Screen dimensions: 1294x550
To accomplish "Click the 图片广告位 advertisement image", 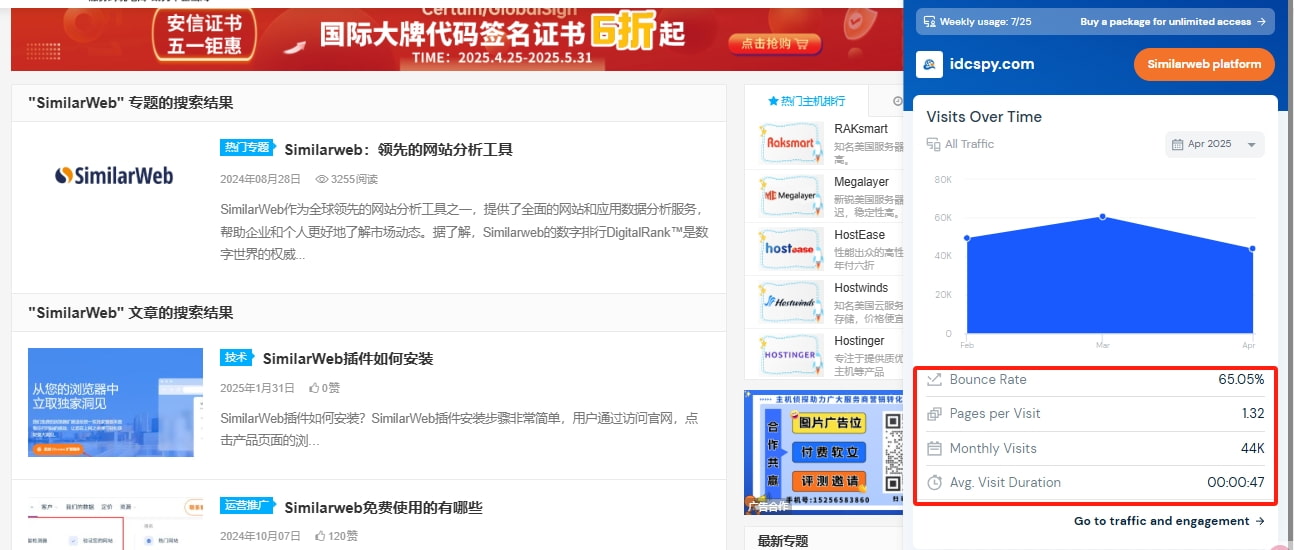I will click(823, 453).
